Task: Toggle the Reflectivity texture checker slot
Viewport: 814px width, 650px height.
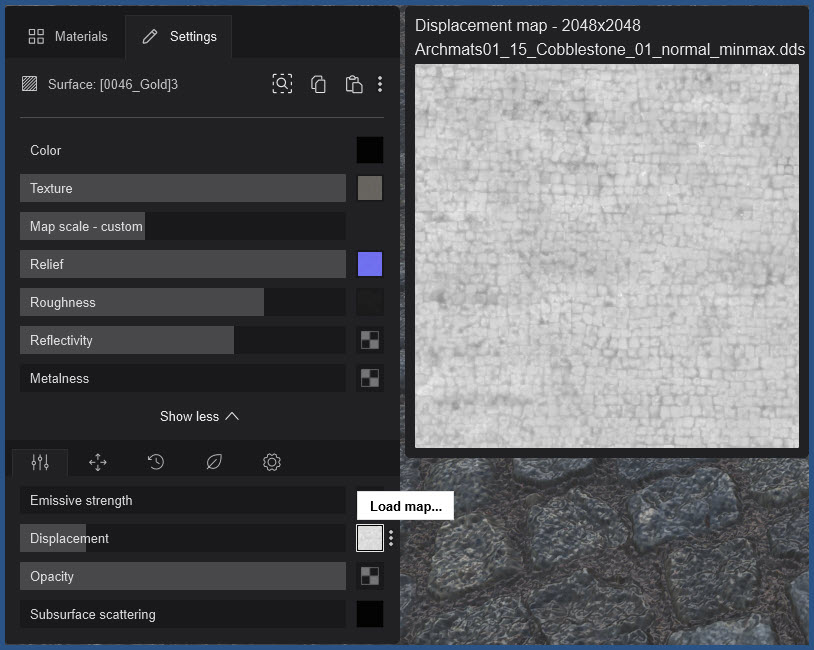Action: click(x=369, y=340)
